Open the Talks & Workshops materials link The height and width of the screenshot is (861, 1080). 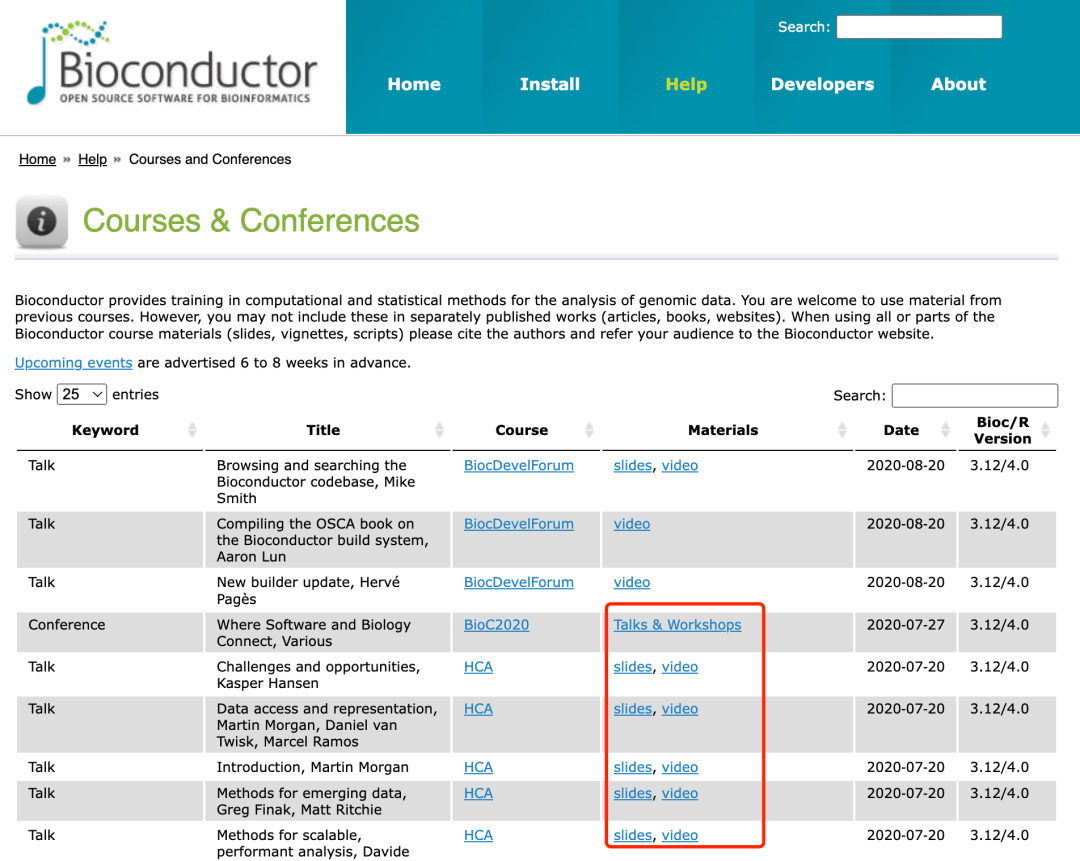[677, 624]
